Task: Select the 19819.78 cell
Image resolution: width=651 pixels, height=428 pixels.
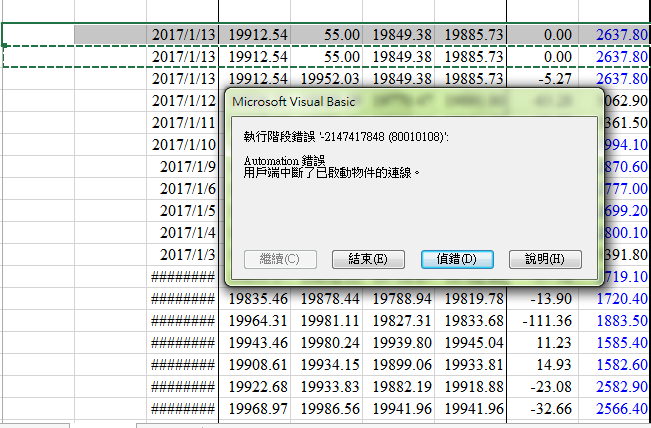Action: (470, 298)
